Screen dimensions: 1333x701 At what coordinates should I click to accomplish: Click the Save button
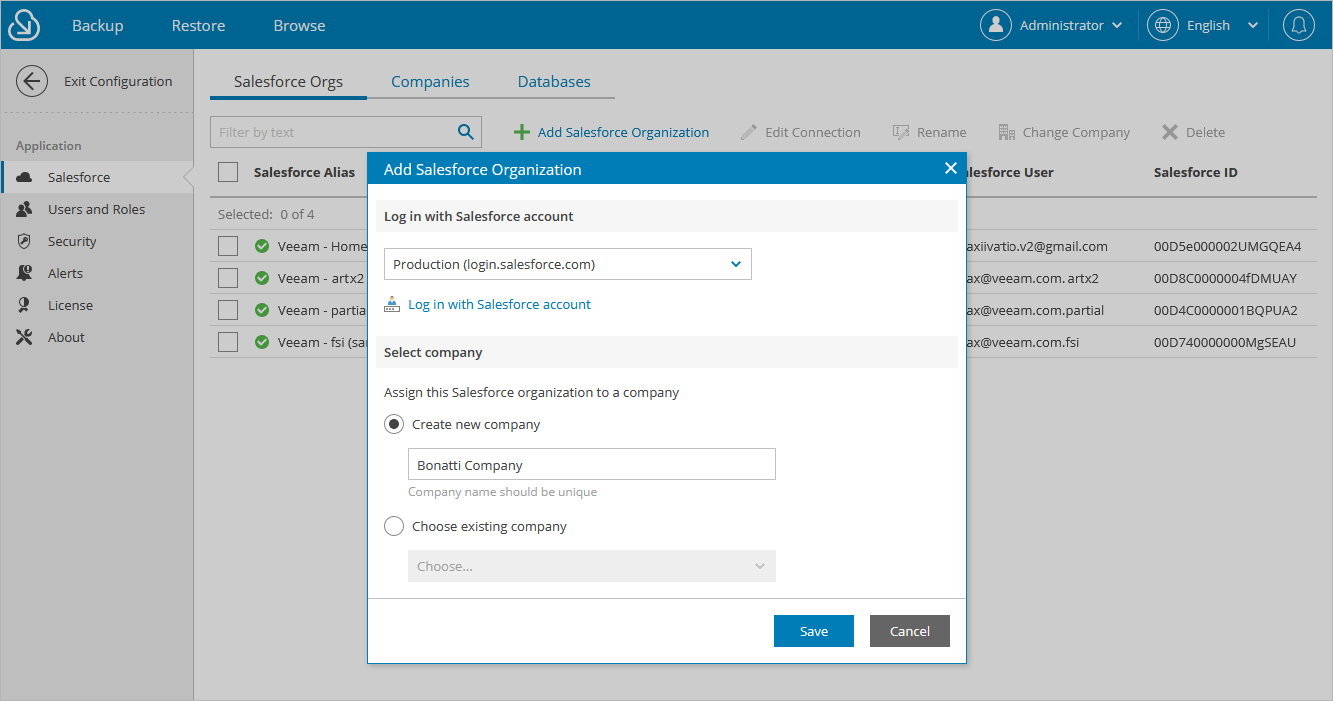point(814,631)
